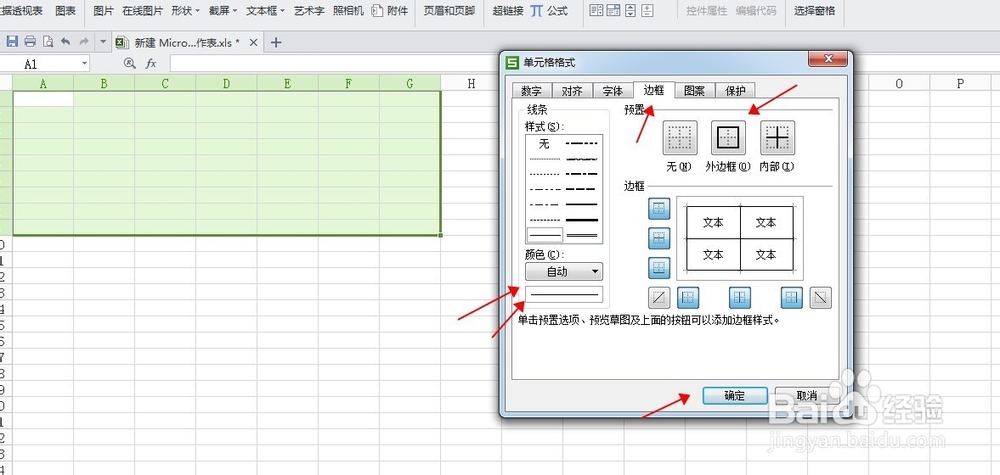Select 无 in the line style list
The height and width of the screenshot is (475, 1000).
pos(544,144)
